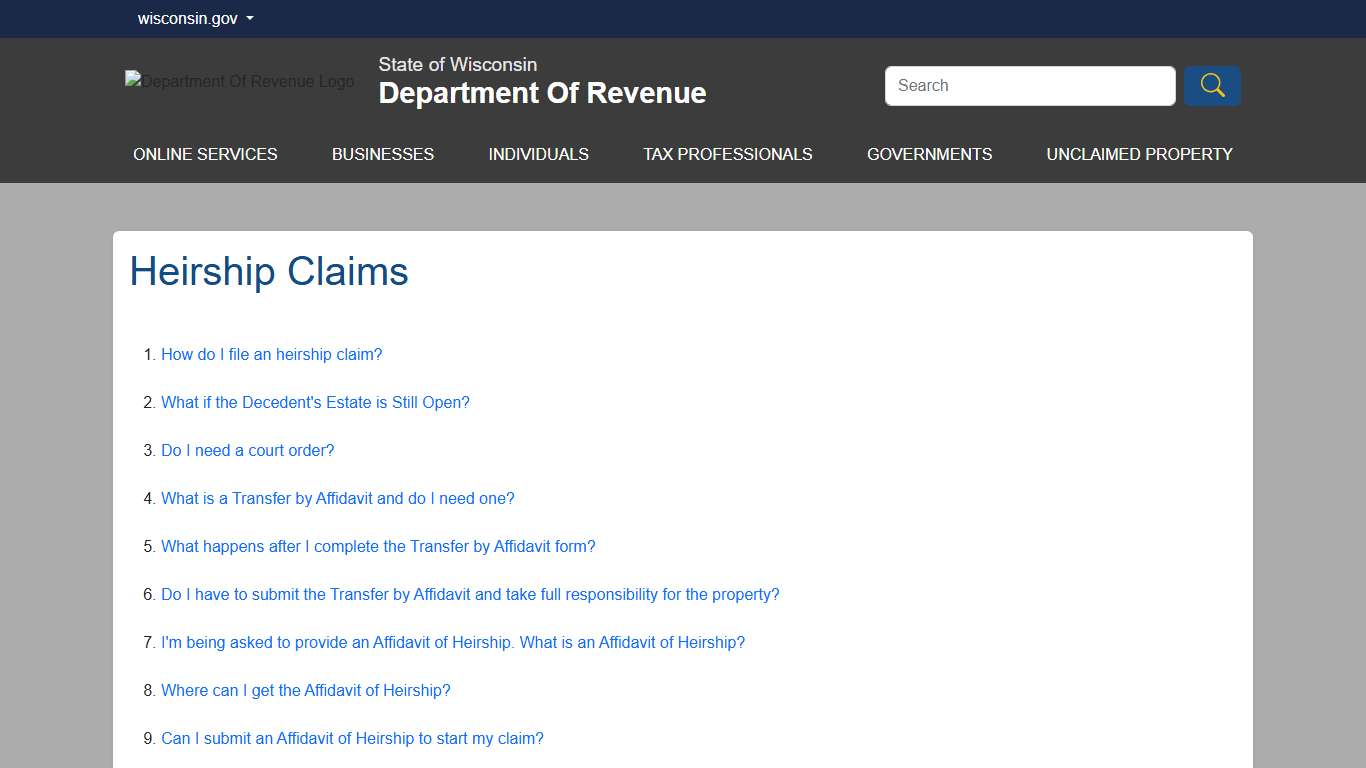Image resolution: width=1366 pixels, height=768 pixels.
Task: Open the Unclaimed Property menu
Action: point(1139,154)
